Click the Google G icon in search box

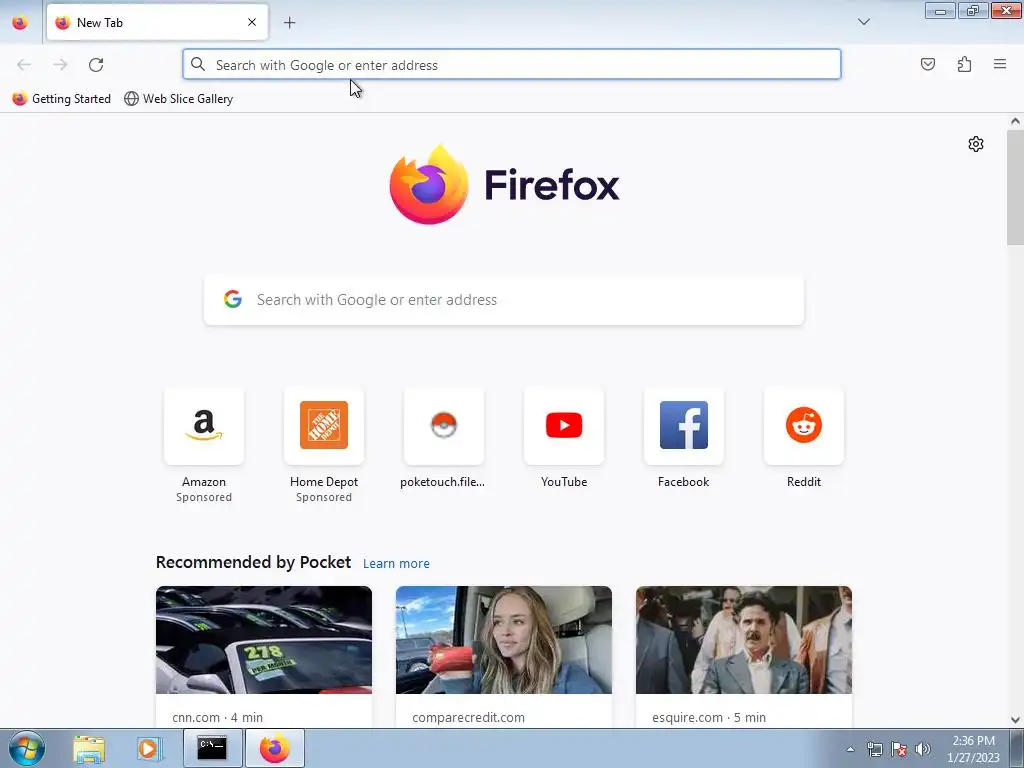point(233,300)
